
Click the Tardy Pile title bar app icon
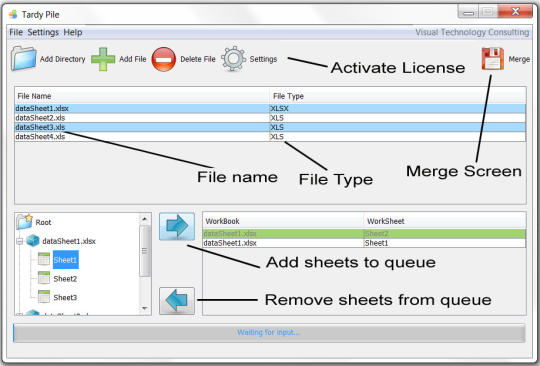click(x=13, y=14)
